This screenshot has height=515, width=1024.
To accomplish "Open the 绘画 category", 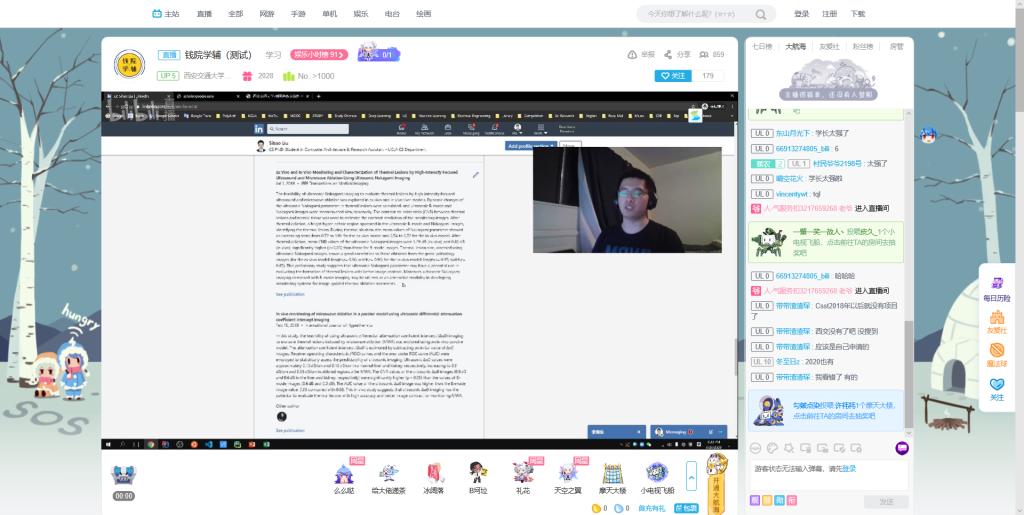I will 424,14.
